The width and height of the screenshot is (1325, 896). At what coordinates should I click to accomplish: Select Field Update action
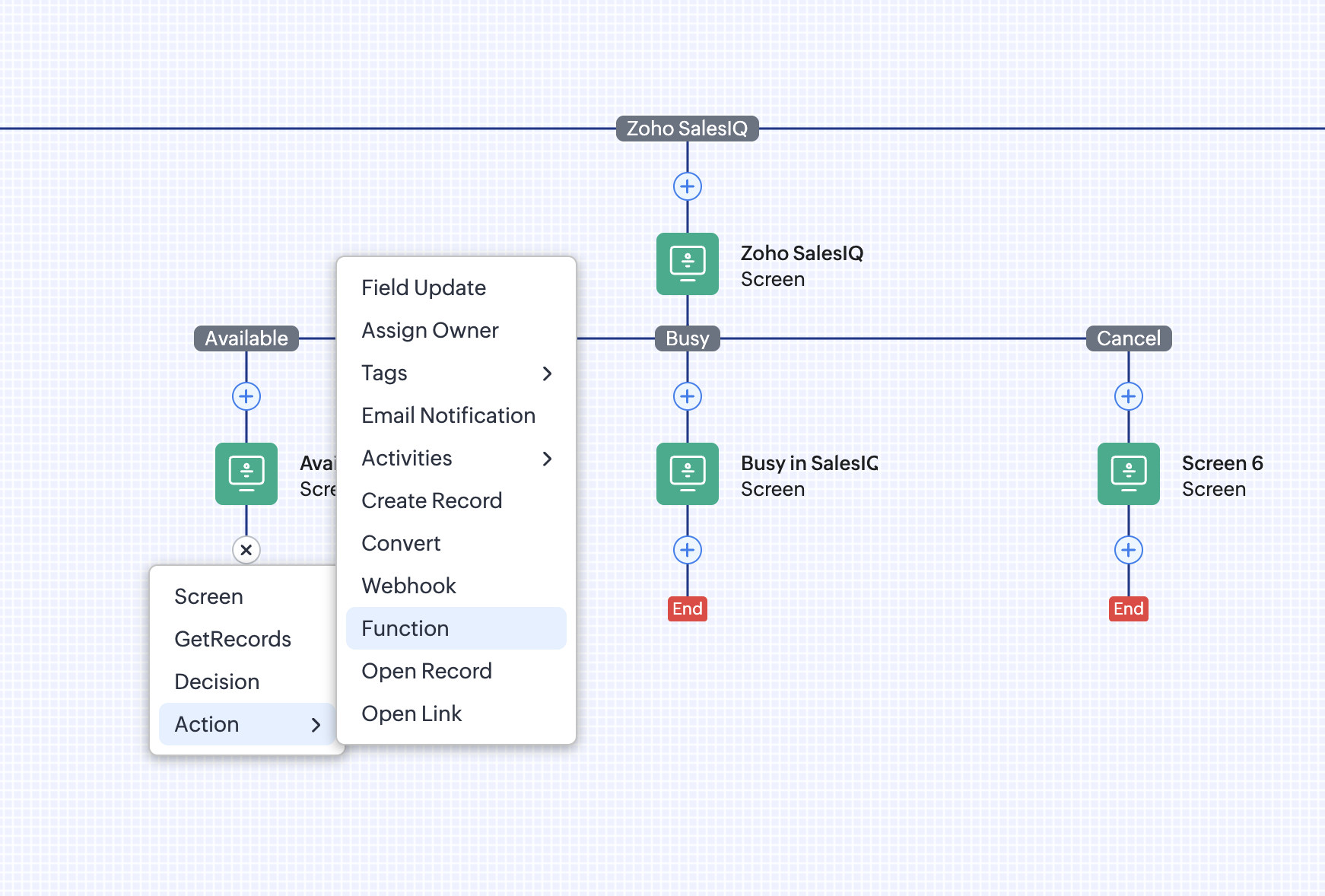456,288
